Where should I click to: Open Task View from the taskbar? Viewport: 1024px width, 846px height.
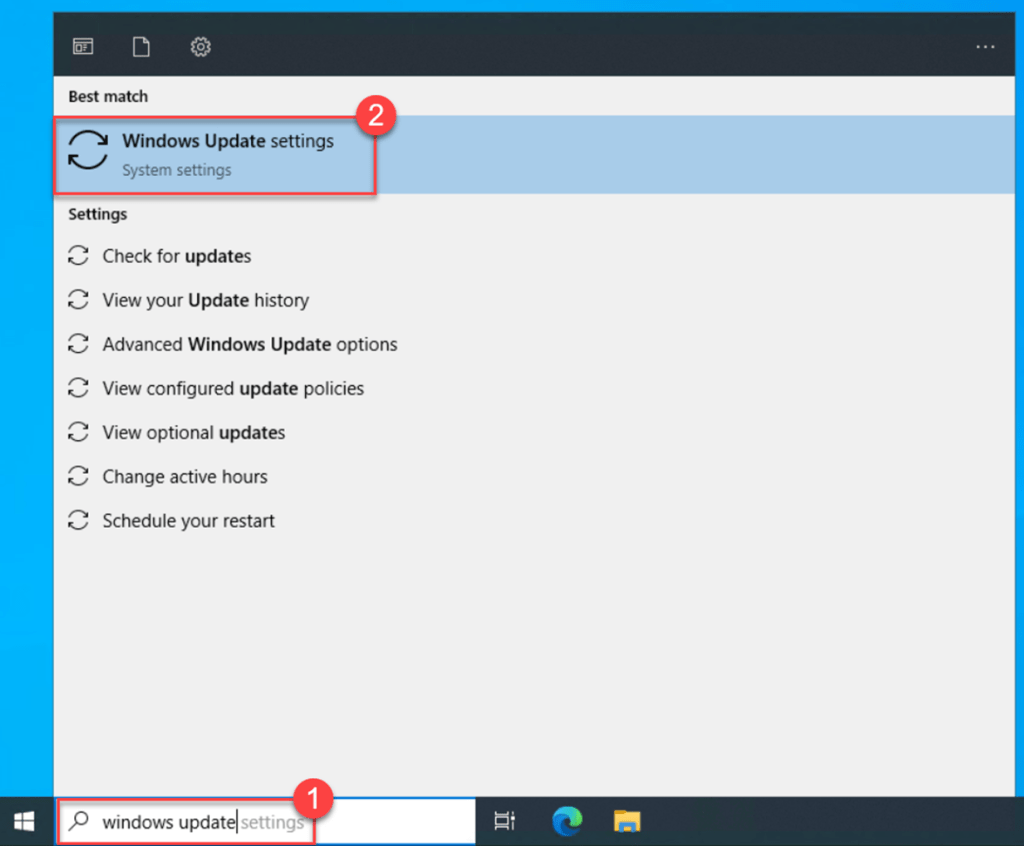[x=504, y=822]
